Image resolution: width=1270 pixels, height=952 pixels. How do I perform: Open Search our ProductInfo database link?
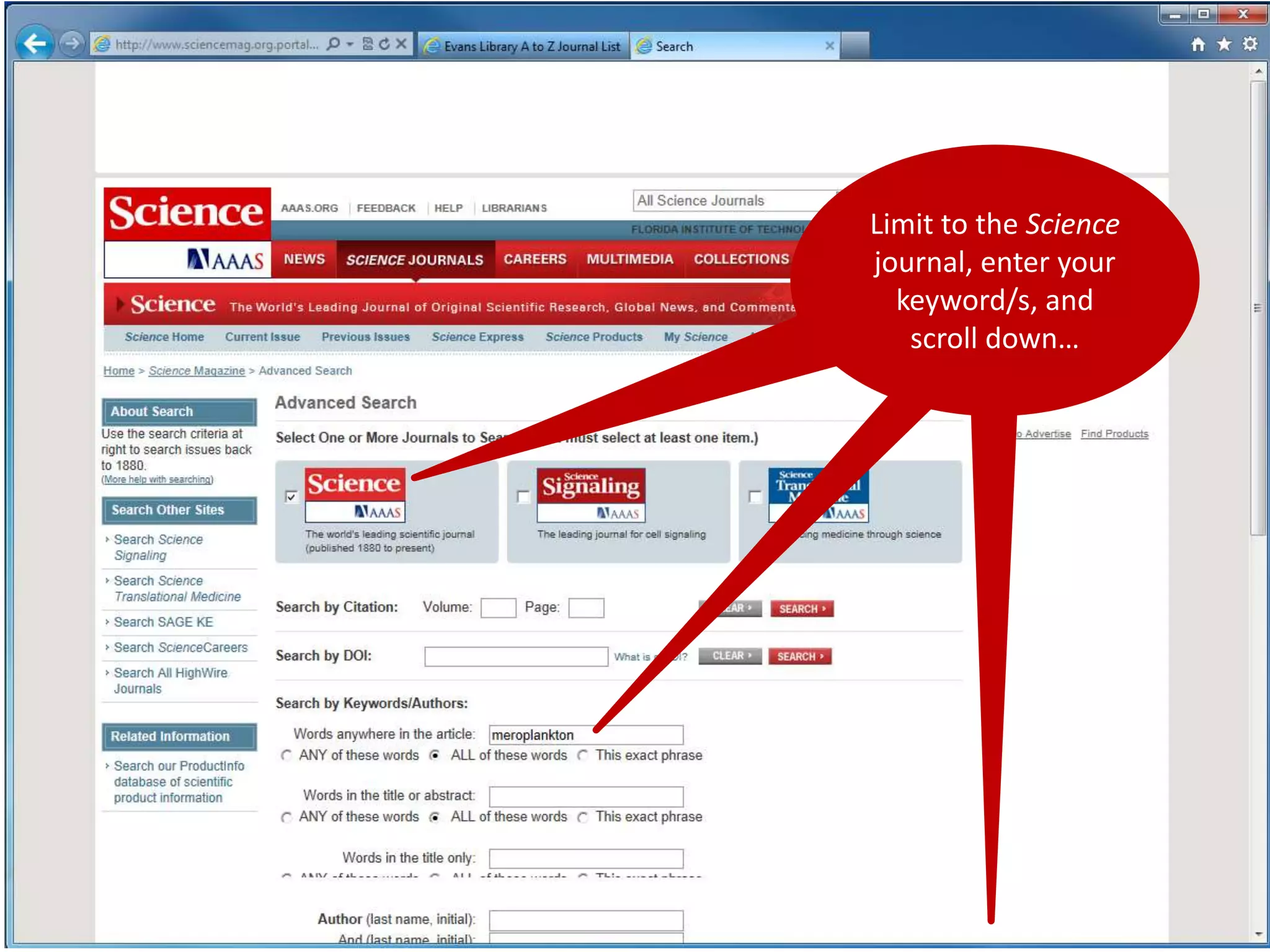[x=179, y=782]
